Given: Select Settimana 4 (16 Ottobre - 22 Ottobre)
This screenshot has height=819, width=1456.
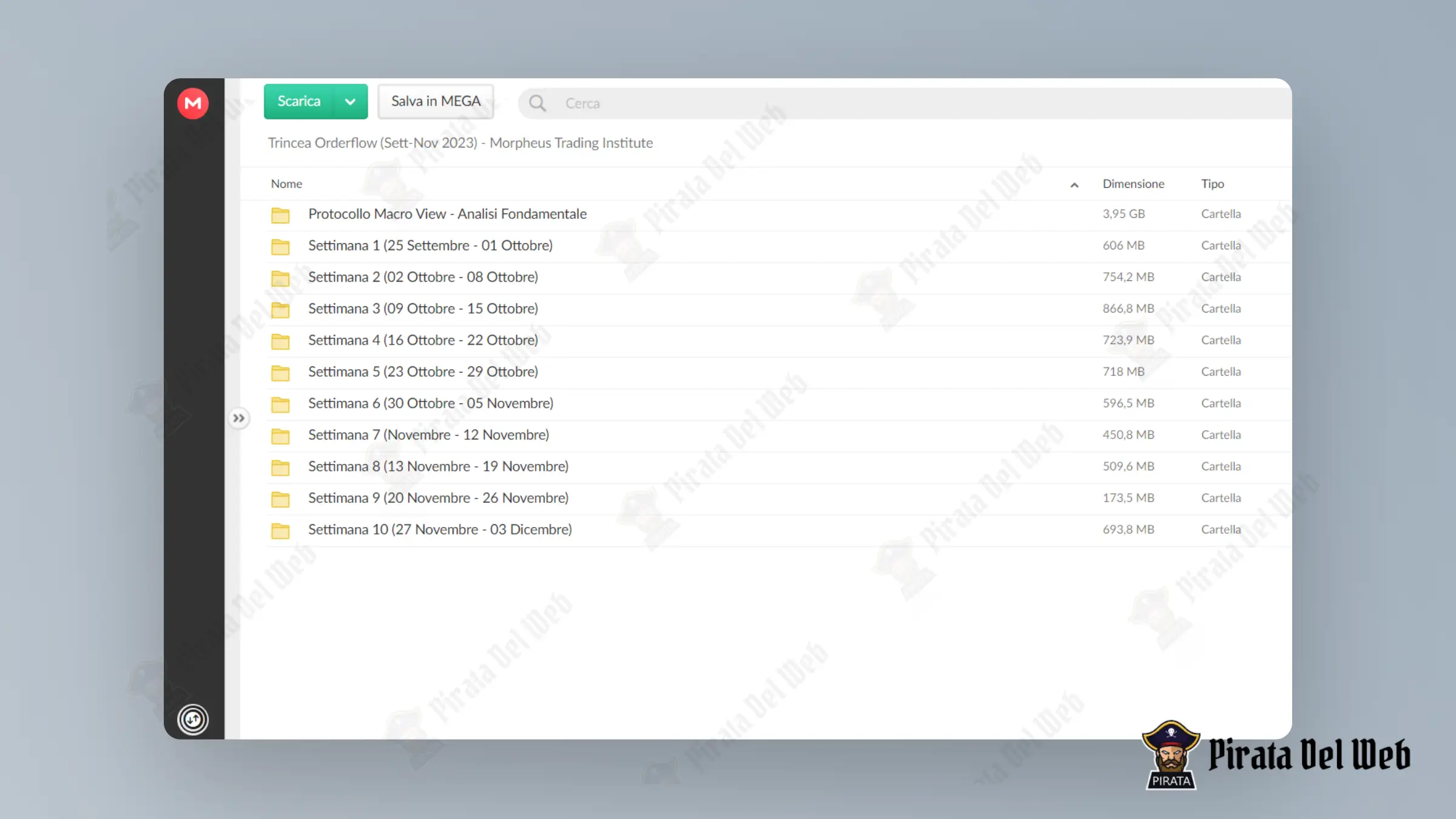Looking at the screenshot, I should point(423,340).
